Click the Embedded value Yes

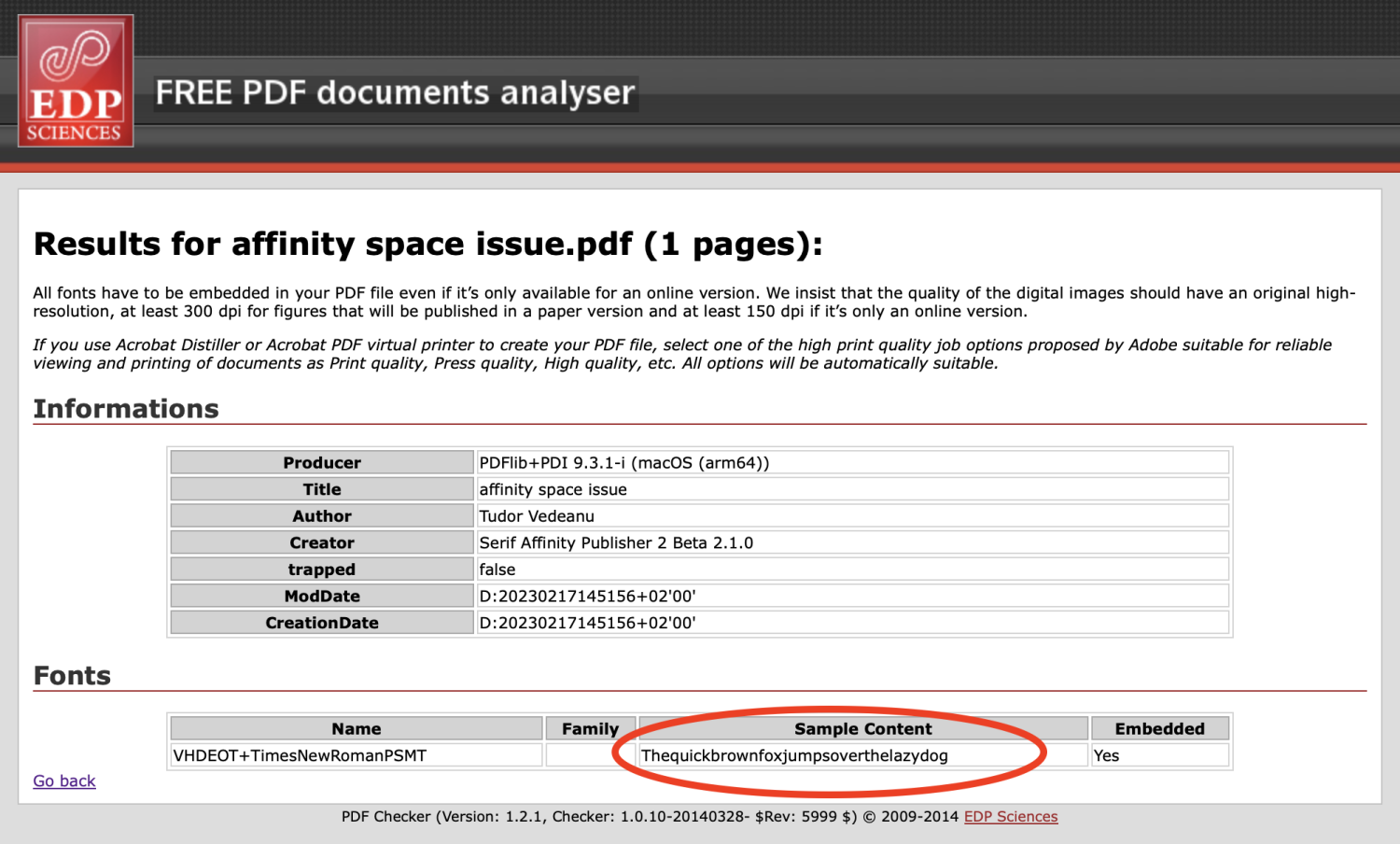pos(1107,755)
